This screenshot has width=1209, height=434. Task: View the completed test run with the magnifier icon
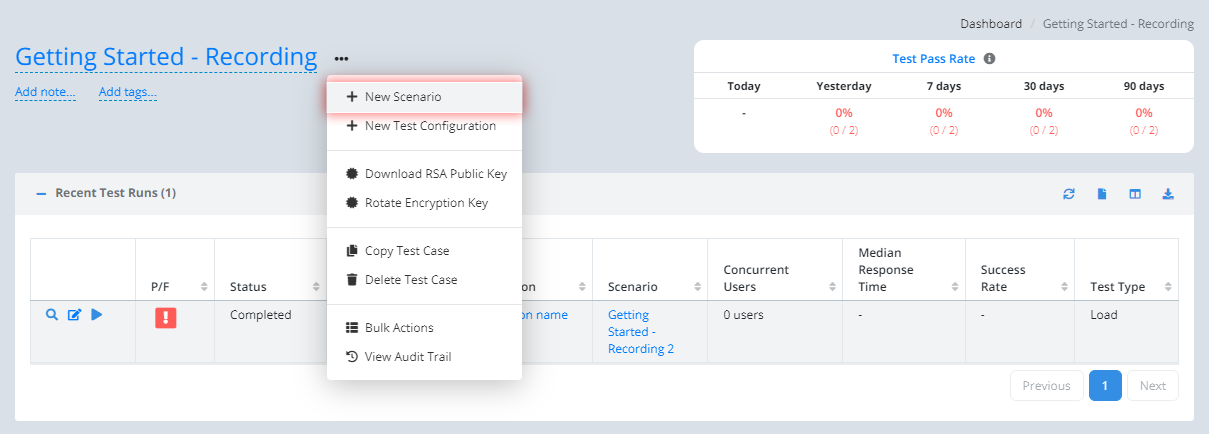click(52, 314)
